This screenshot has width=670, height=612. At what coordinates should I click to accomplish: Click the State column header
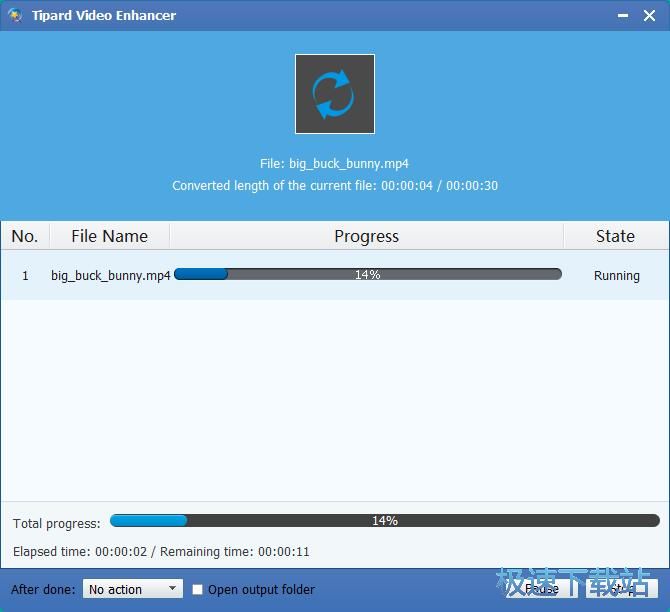[x=615, y=236]
